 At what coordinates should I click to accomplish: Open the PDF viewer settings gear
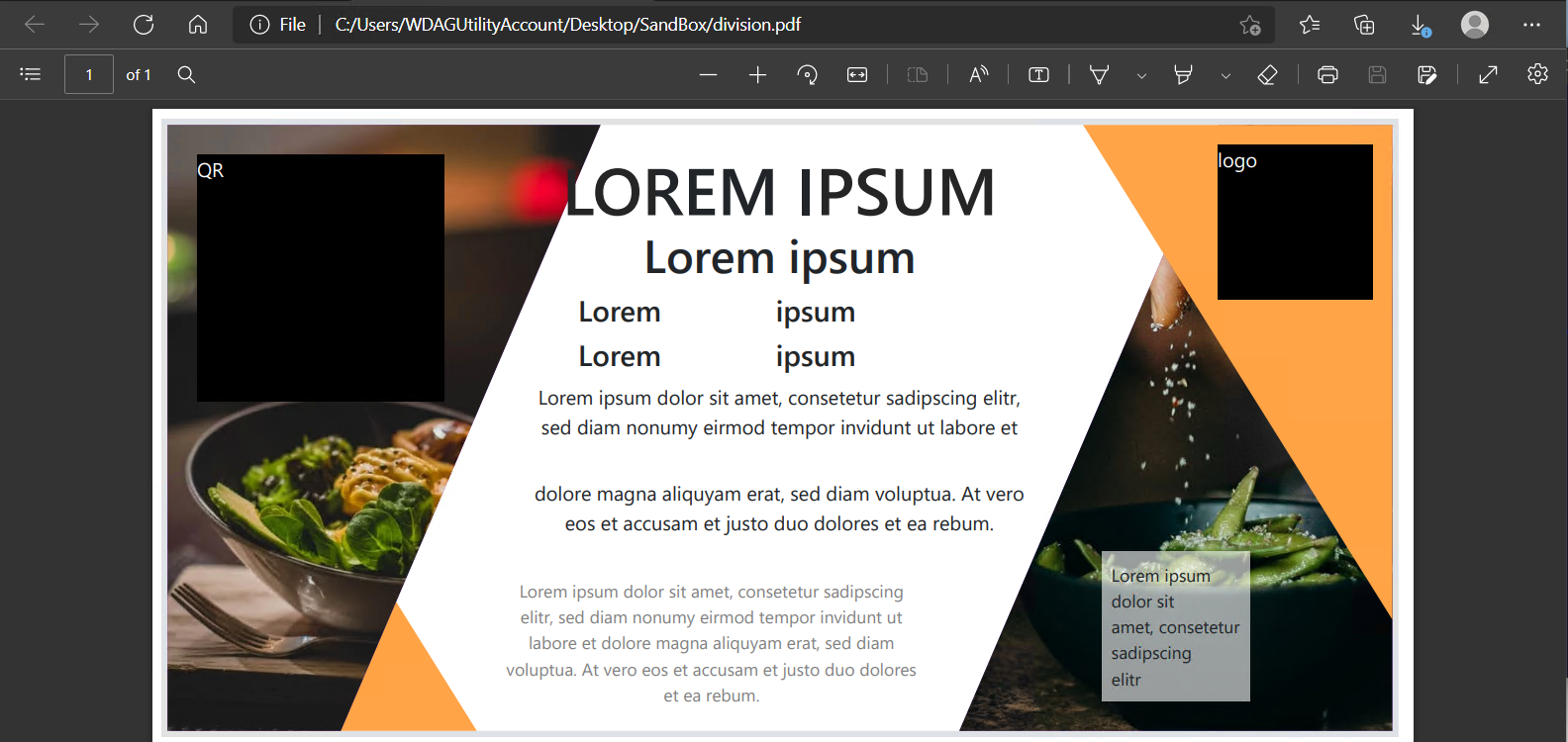click(1537, 74)
